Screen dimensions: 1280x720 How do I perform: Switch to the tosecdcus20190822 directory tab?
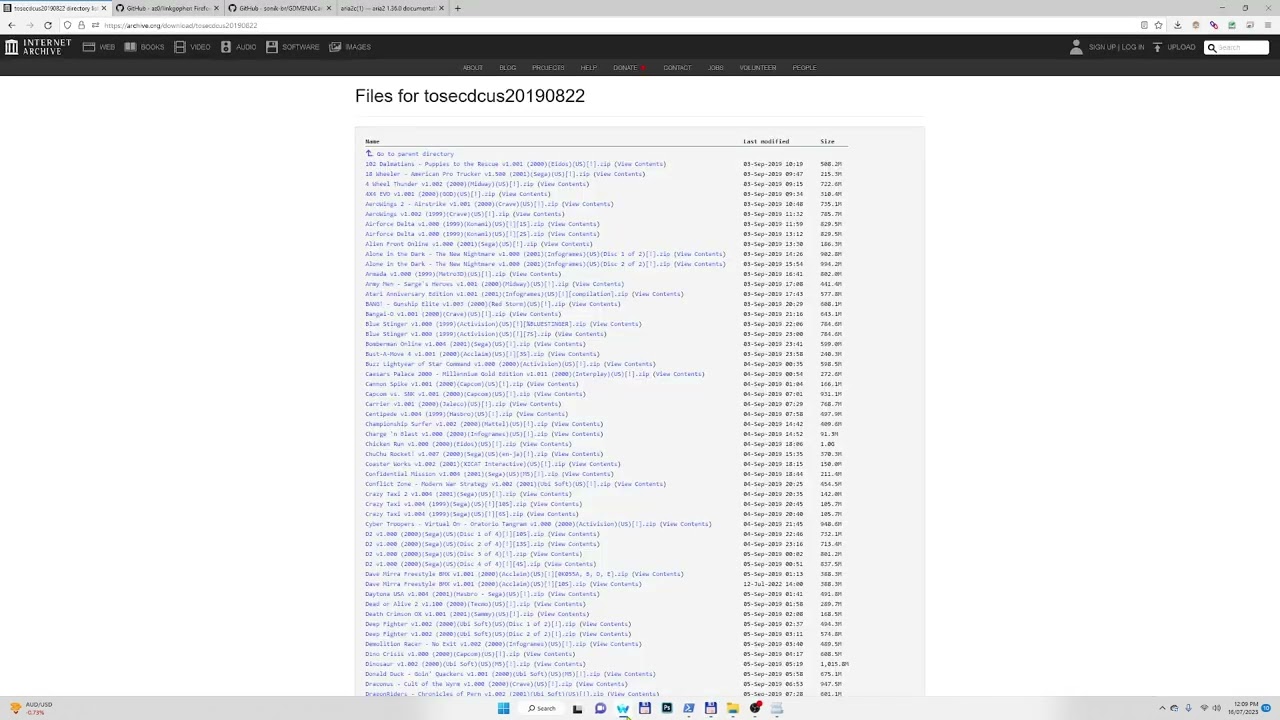(53, 8)
